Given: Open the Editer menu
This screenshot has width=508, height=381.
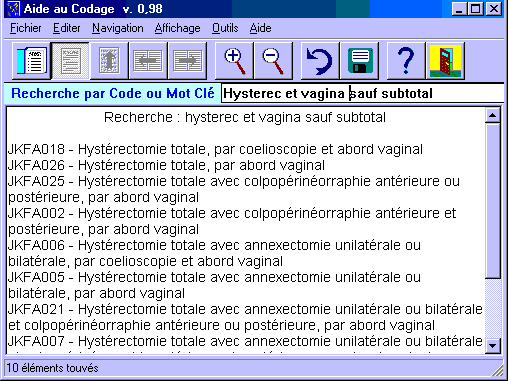Looking at the screenshot, I should point(67,28).
